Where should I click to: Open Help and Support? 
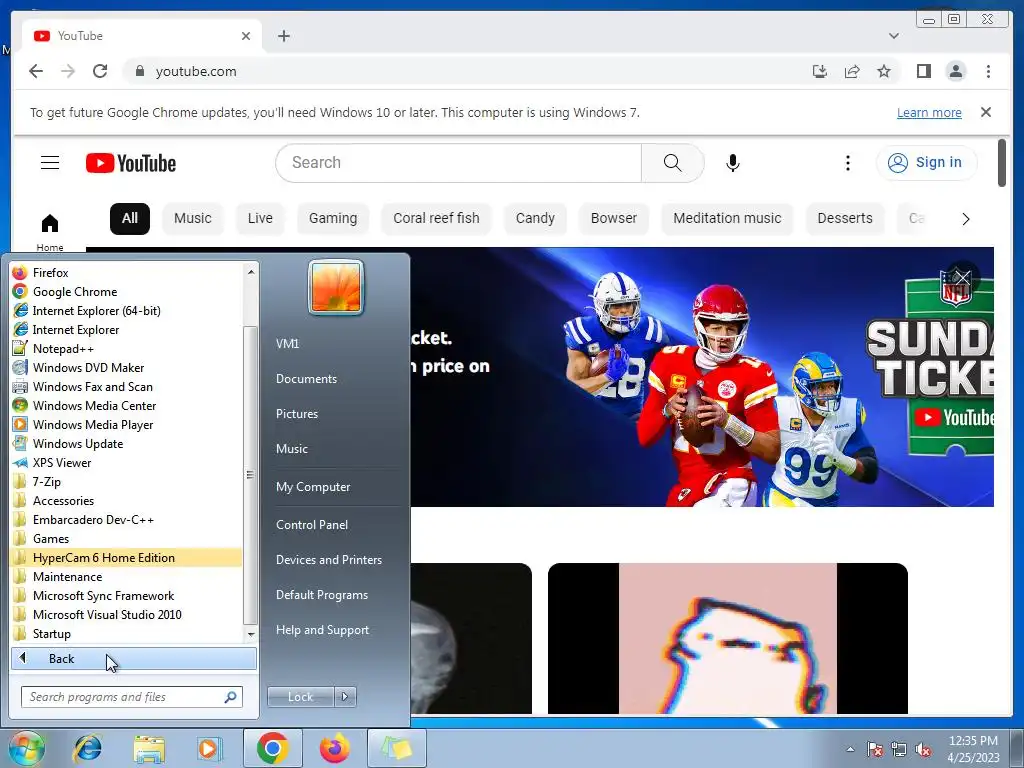tap(322, 630)
